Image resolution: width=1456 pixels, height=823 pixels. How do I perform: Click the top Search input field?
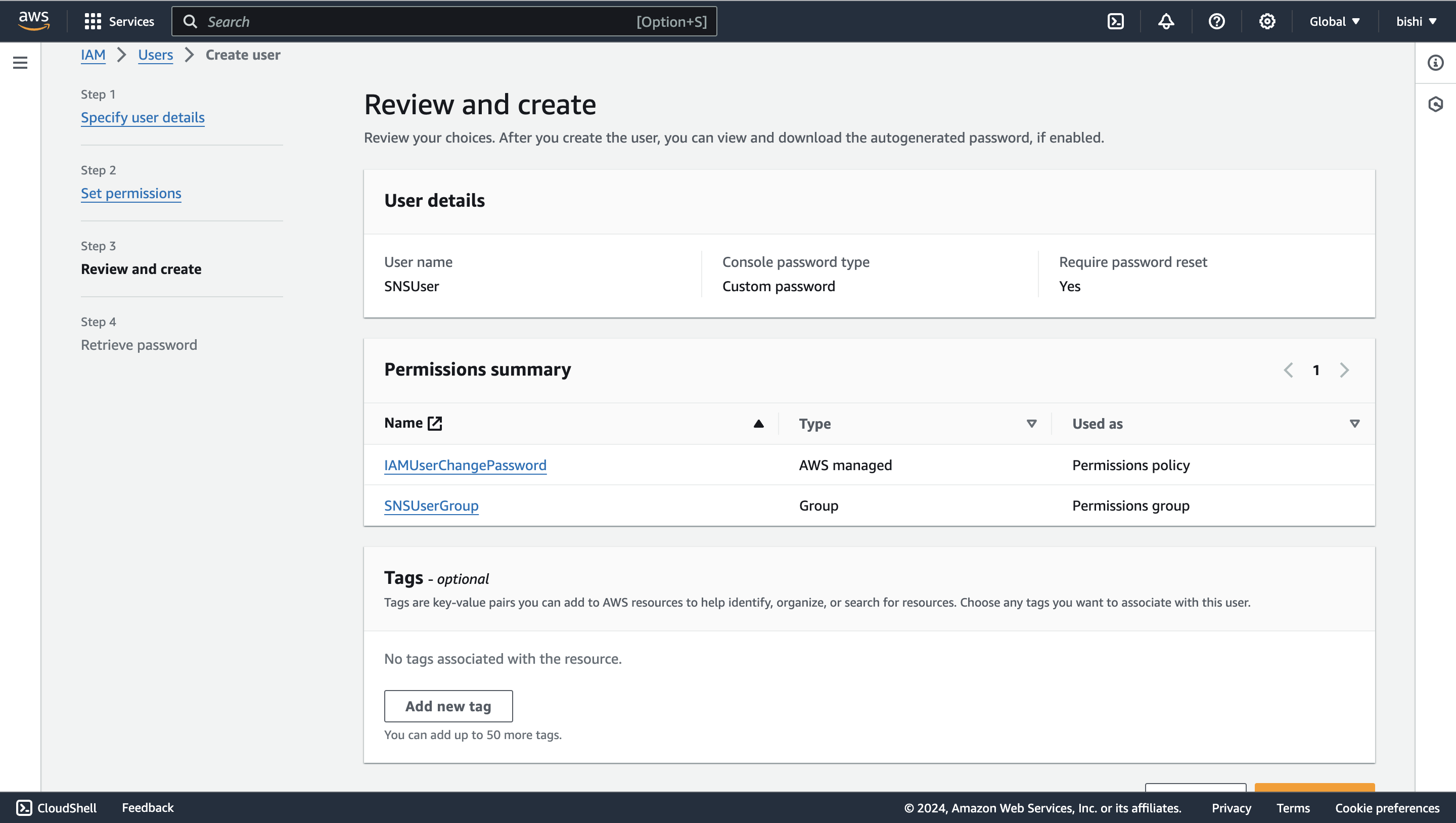pos(418,21)
